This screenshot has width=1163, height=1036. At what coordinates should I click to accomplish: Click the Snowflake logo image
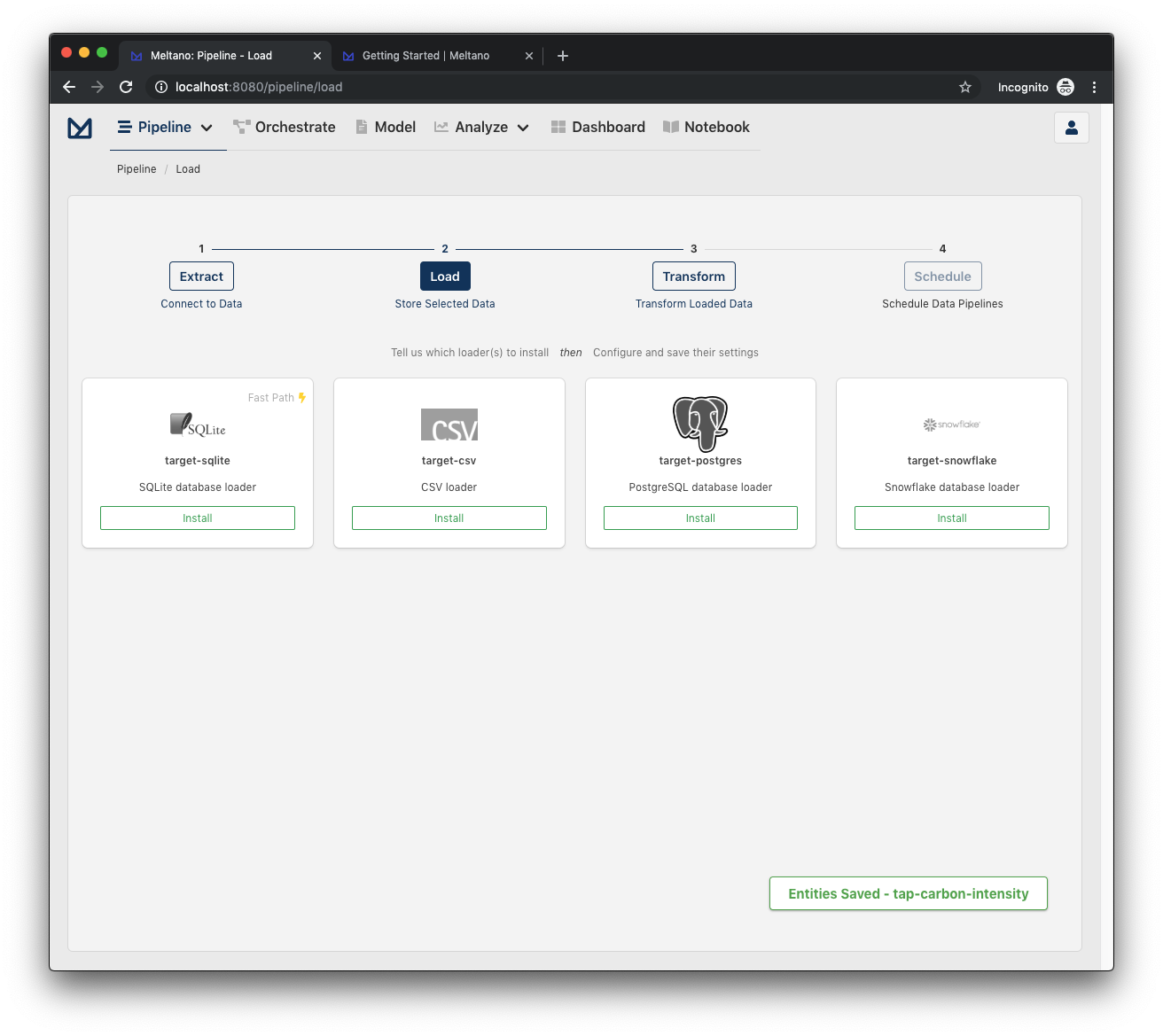tap(952, 425)
